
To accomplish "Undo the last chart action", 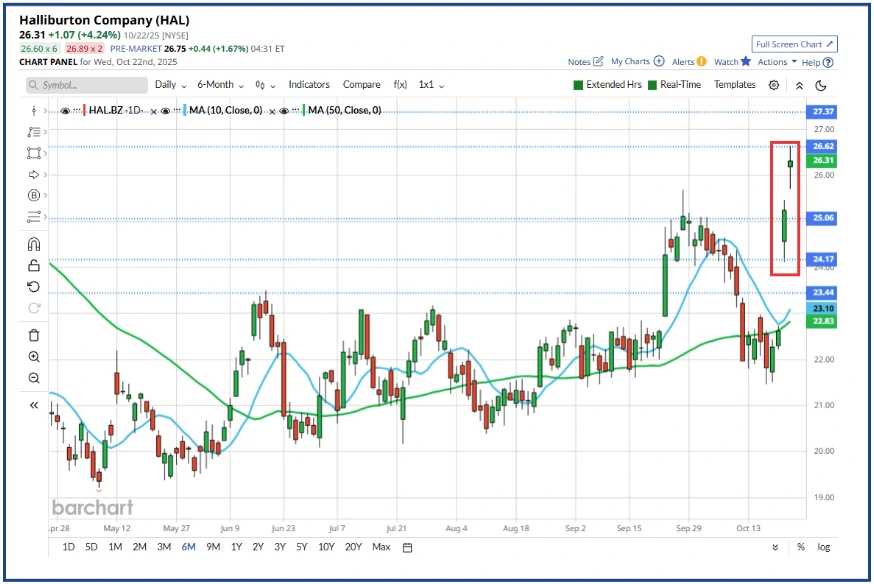I will pos(34,287).
